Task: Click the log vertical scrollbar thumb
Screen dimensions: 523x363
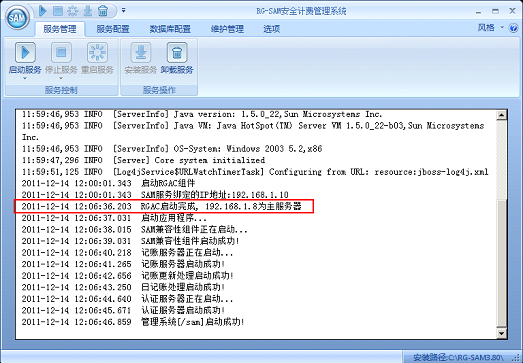Action: coord(501,264)
